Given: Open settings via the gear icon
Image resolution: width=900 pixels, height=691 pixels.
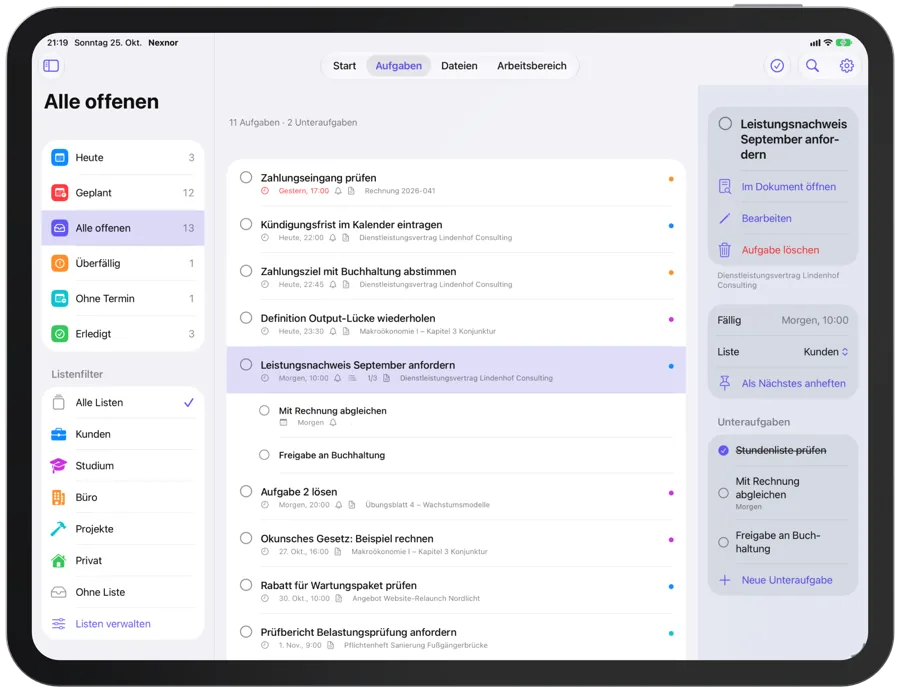Looking at the screenshot, I should [x=847, y=66].
